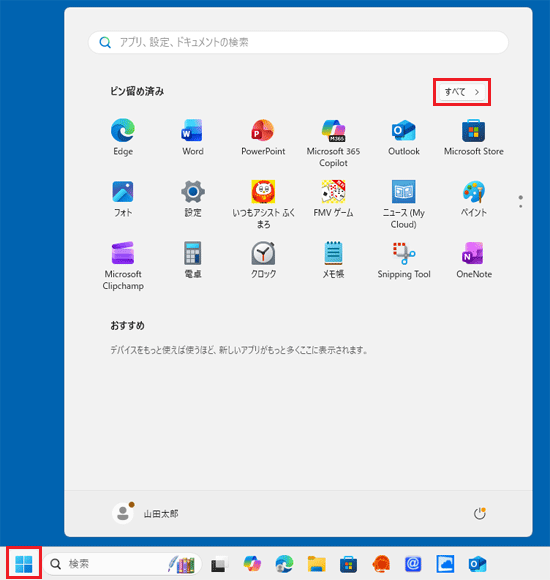Open Copilot from the taskbar

[252, 564]
